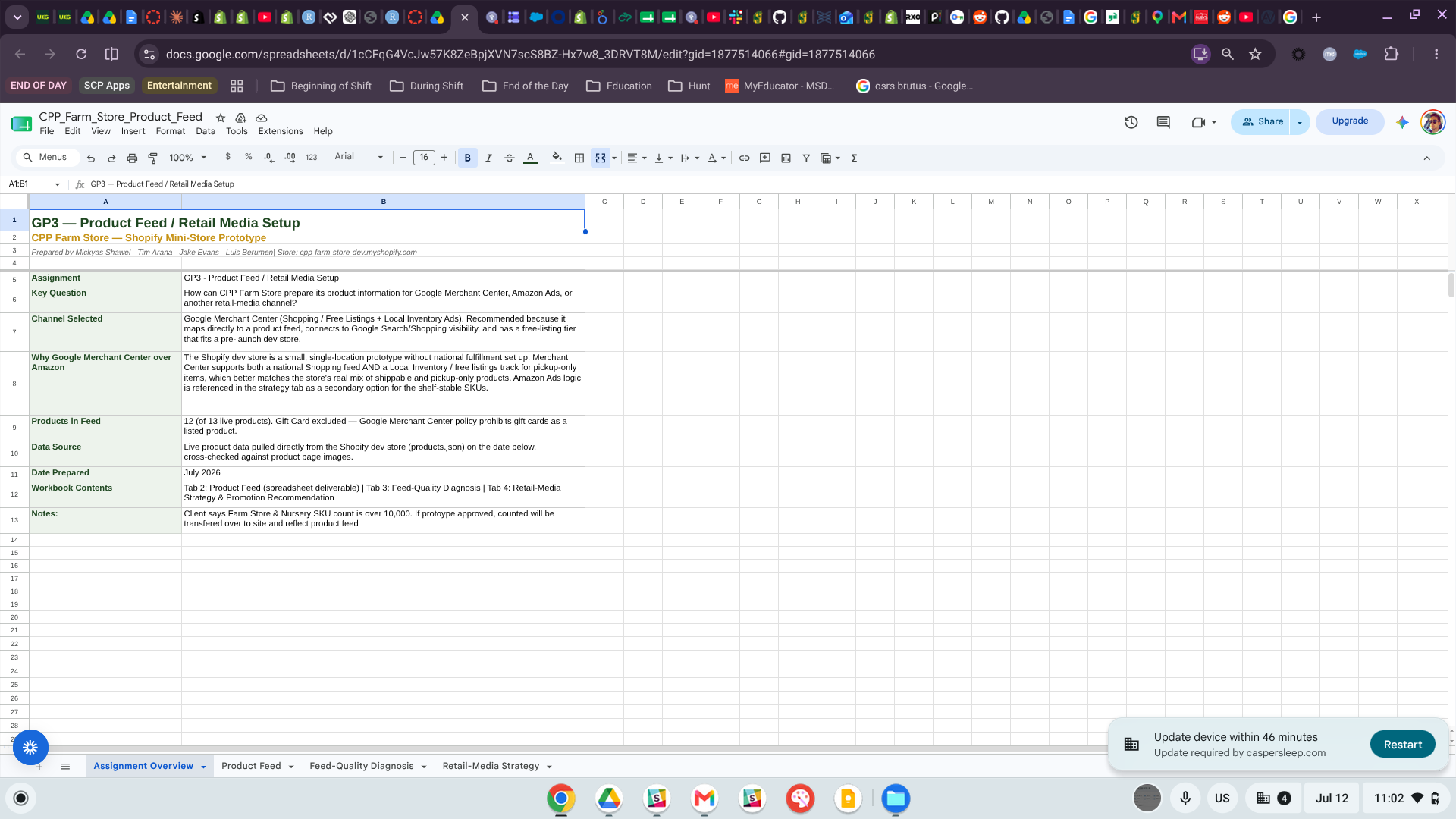The width and height of the screenshot is (1456, 819).
Task: Click the Share button
Action: click(1261, 121)
